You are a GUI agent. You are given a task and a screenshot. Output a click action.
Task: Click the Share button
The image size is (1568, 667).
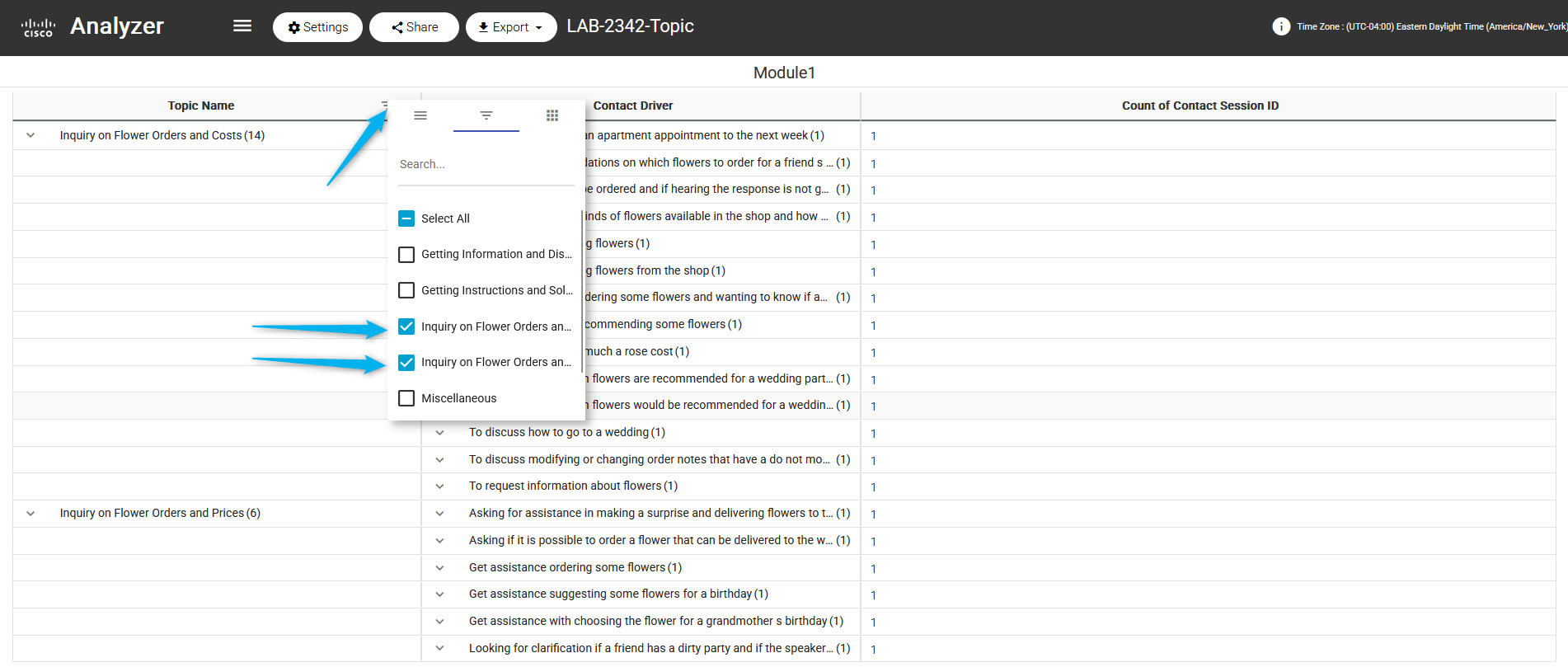tap(414, 27)
